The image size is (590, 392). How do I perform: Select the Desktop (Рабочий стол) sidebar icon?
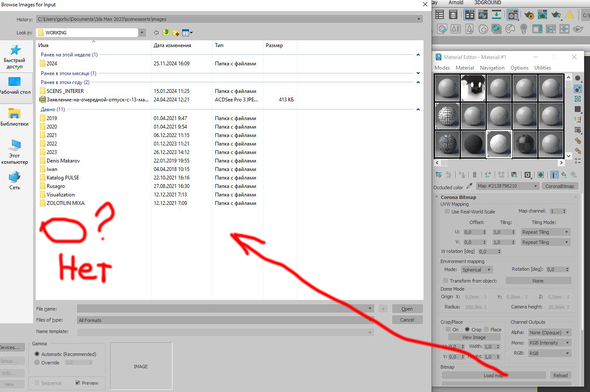click(x=15, y=85)
